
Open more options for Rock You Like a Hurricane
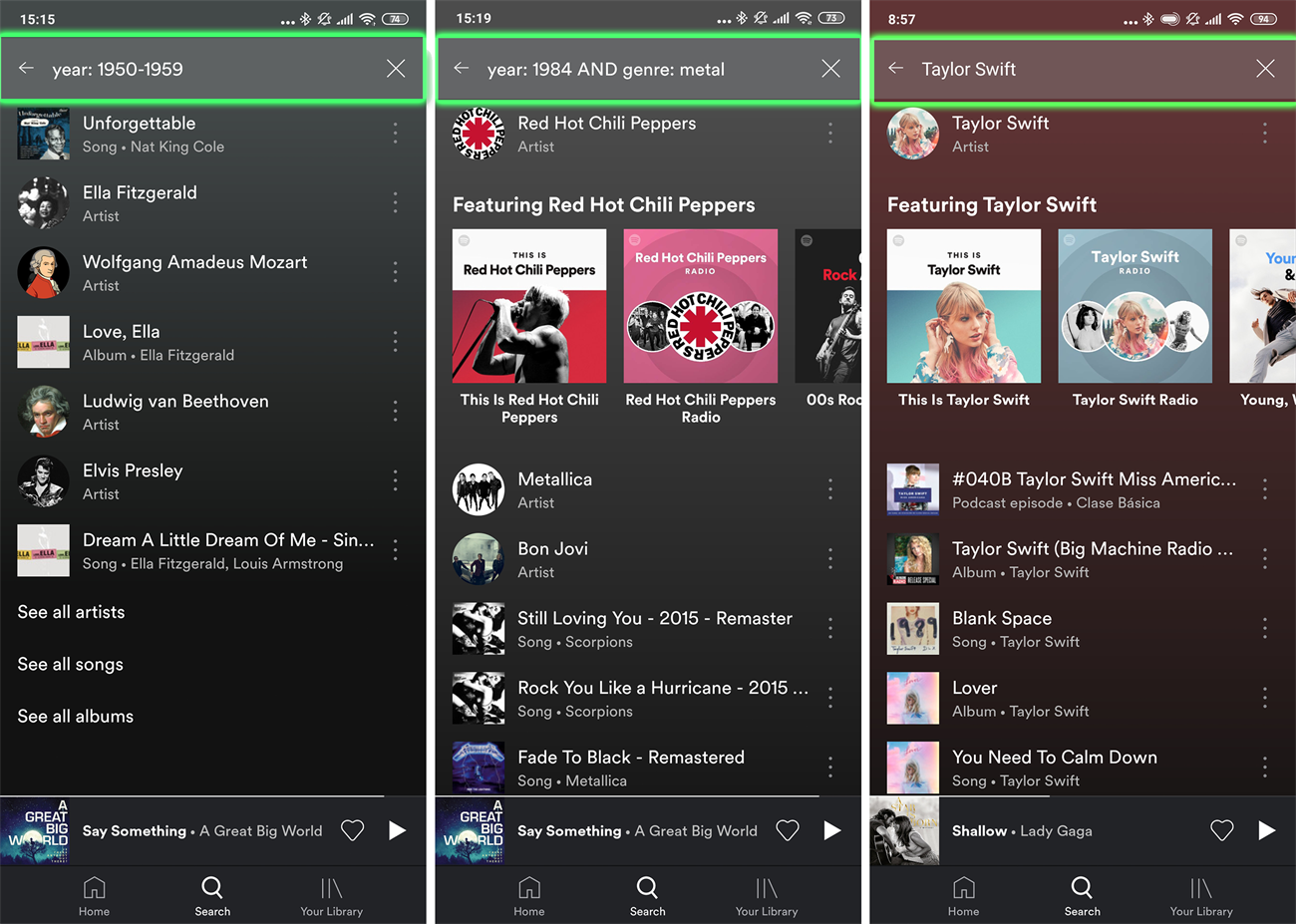[x=830, y=698]
